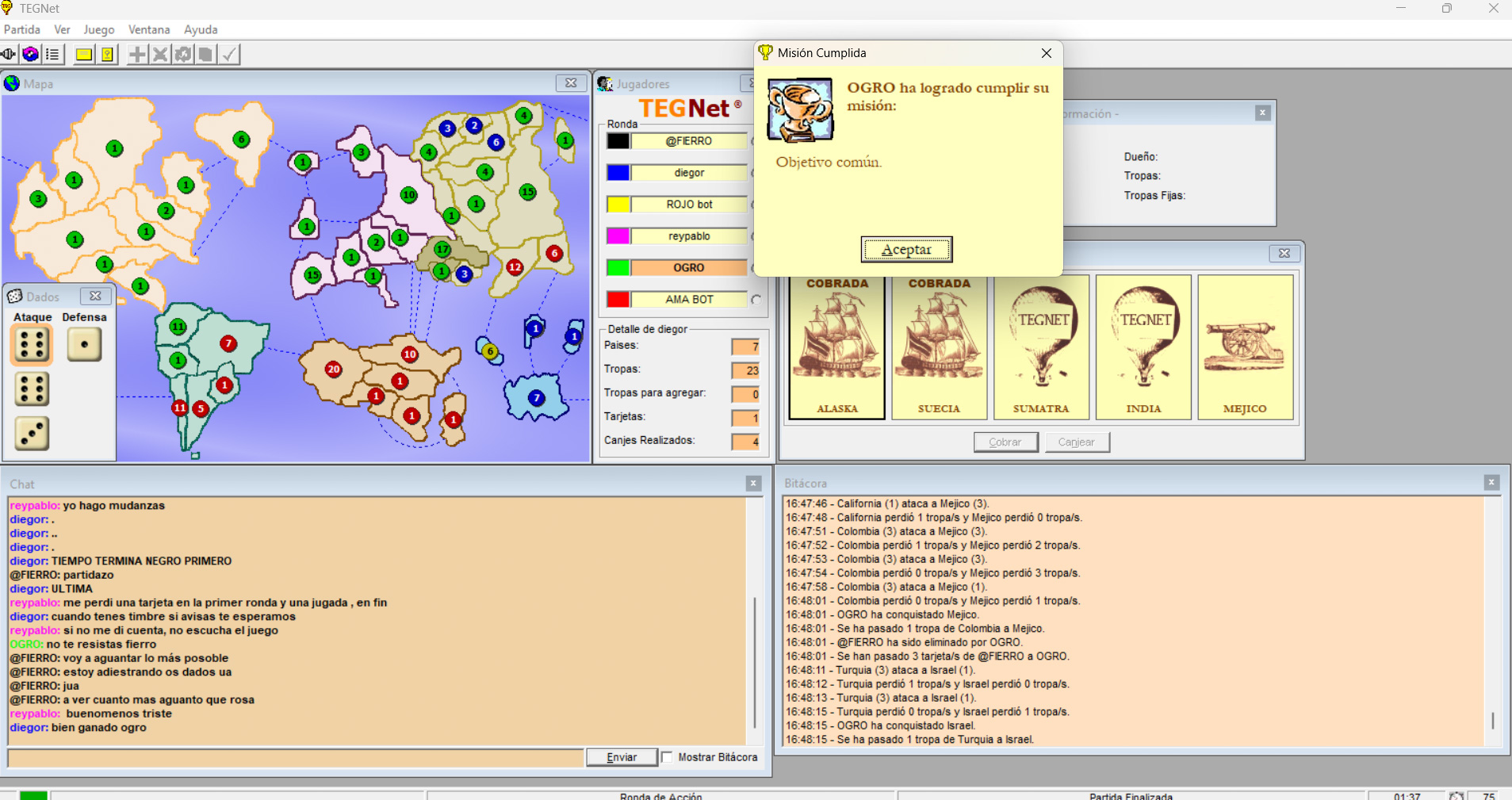Click the top attack die showing six
Screen dimensions: 1512x800
click(32, 345)
